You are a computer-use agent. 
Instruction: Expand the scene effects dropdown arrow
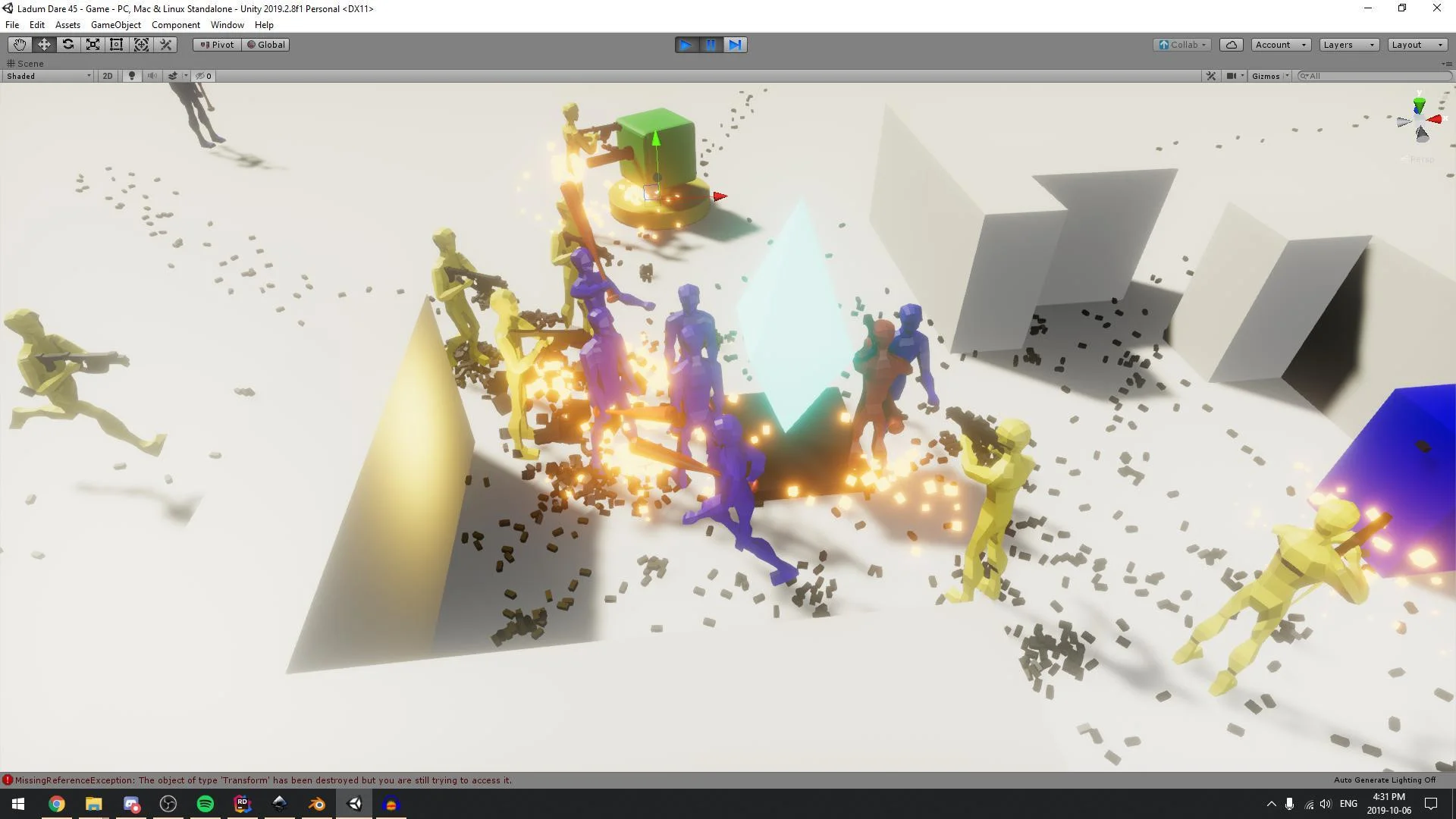point(186,76)
